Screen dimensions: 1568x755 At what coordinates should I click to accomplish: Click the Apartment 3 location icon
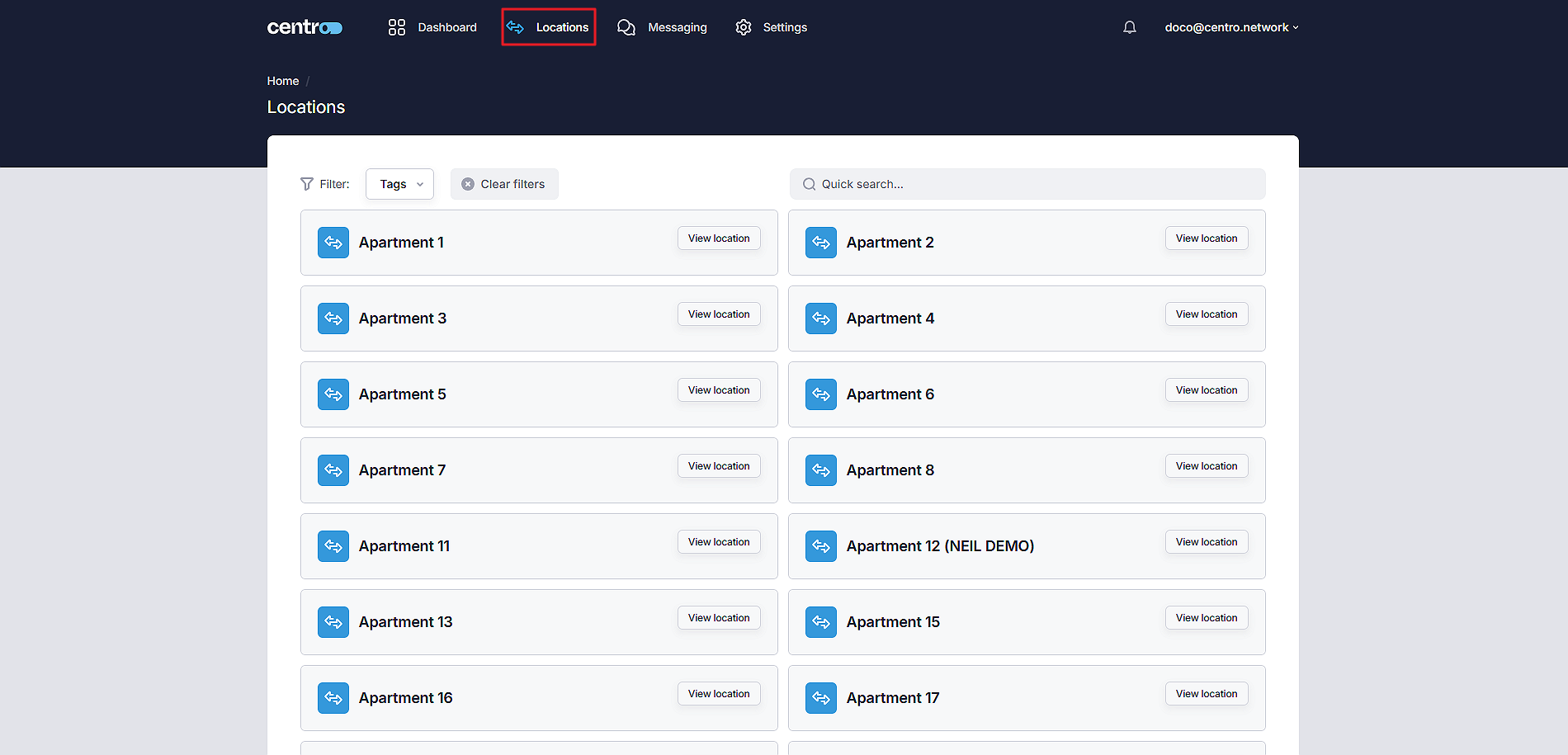(x=333, y=319)
